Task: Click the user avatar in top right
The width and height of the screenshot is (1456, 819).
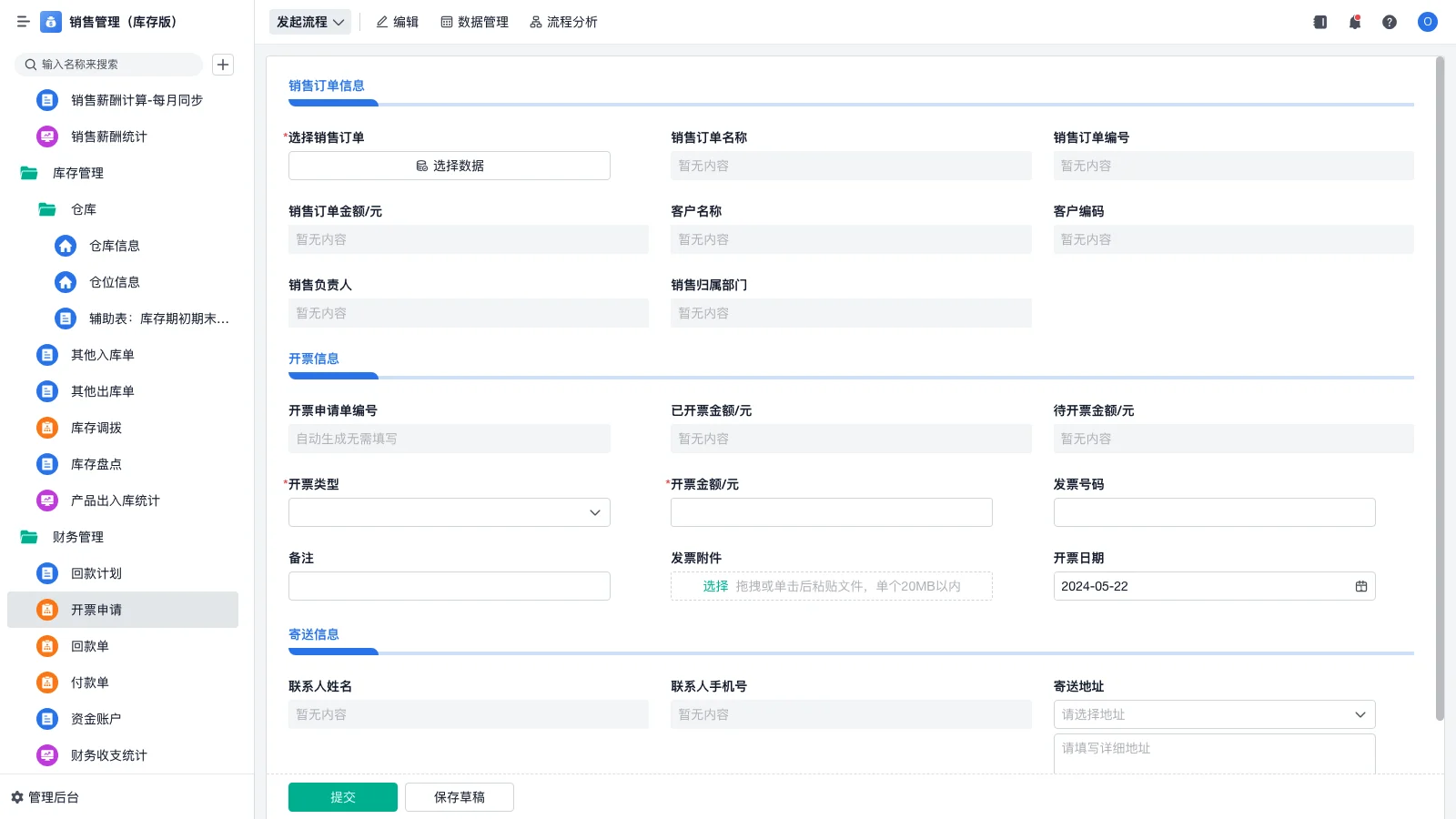Action: click(1427, 22)
